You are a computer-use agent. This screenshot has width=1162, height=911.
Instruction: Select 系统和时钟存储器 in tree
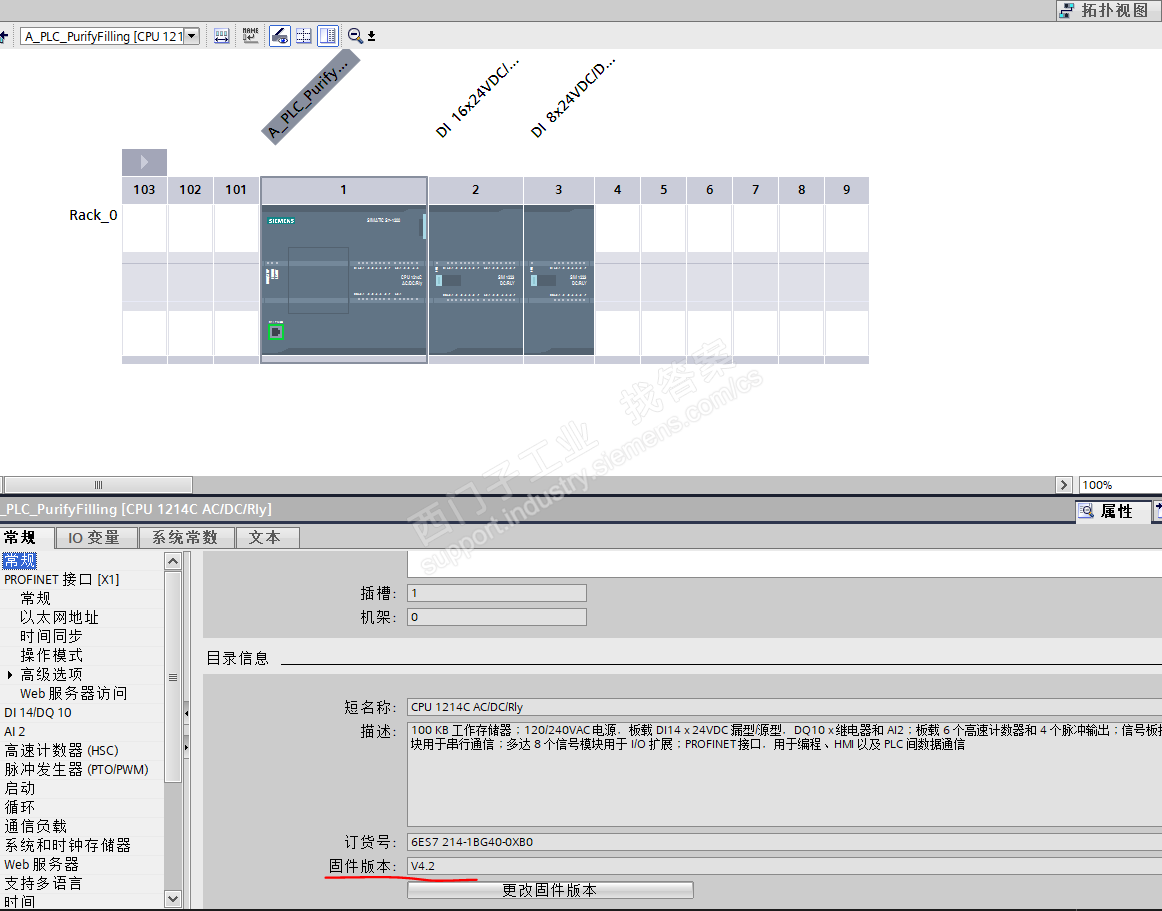[67, 845]
